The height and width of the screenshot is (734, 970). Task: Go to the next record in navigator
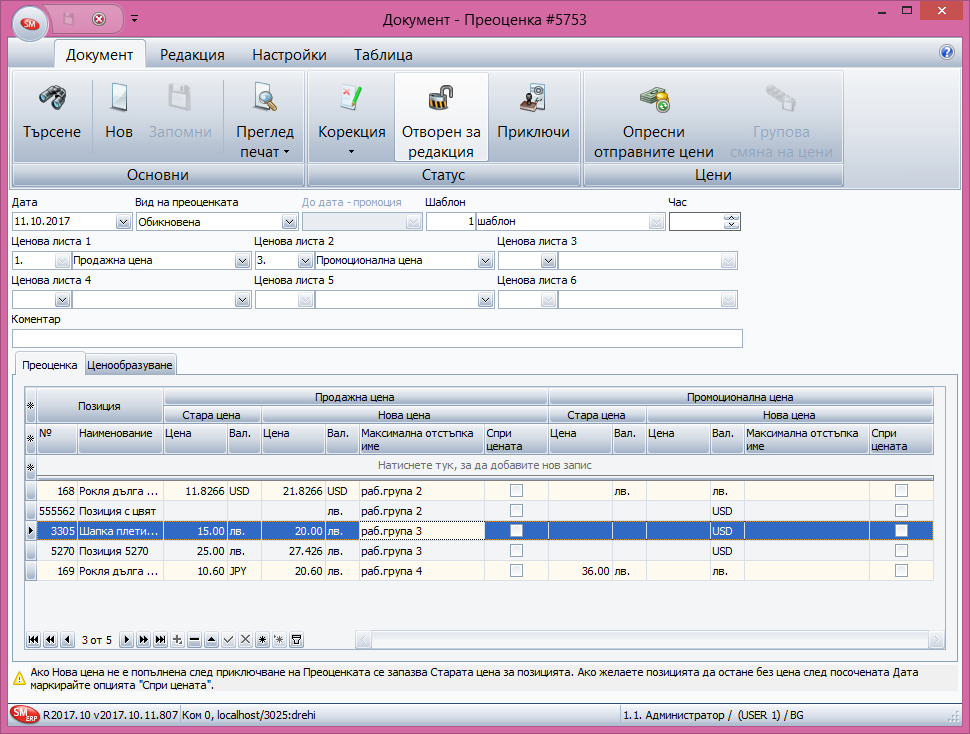[x=126, y=639]
